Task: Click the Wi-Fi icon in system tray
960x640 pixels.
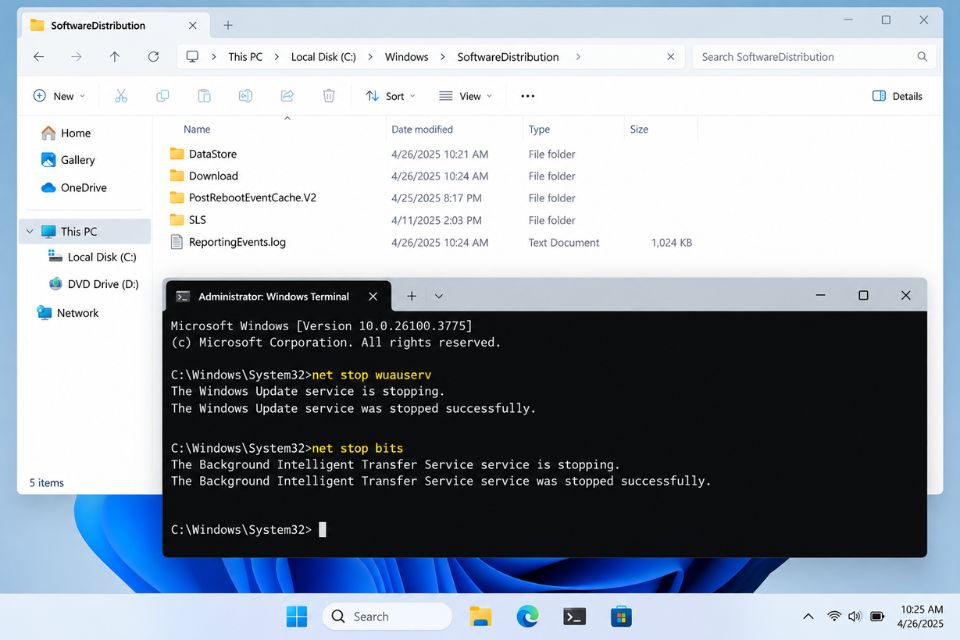Action: [833, 617]
